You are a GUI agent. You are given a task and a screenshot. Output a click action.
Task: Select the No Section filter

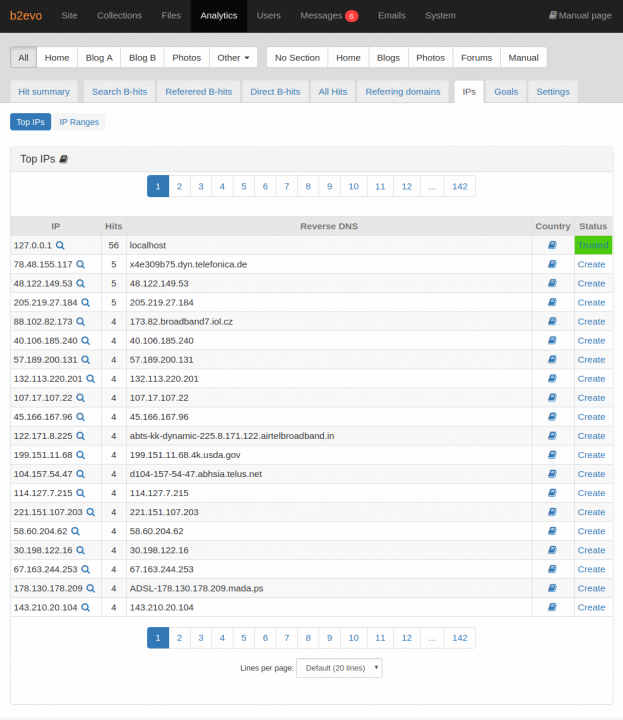[297, 57]
